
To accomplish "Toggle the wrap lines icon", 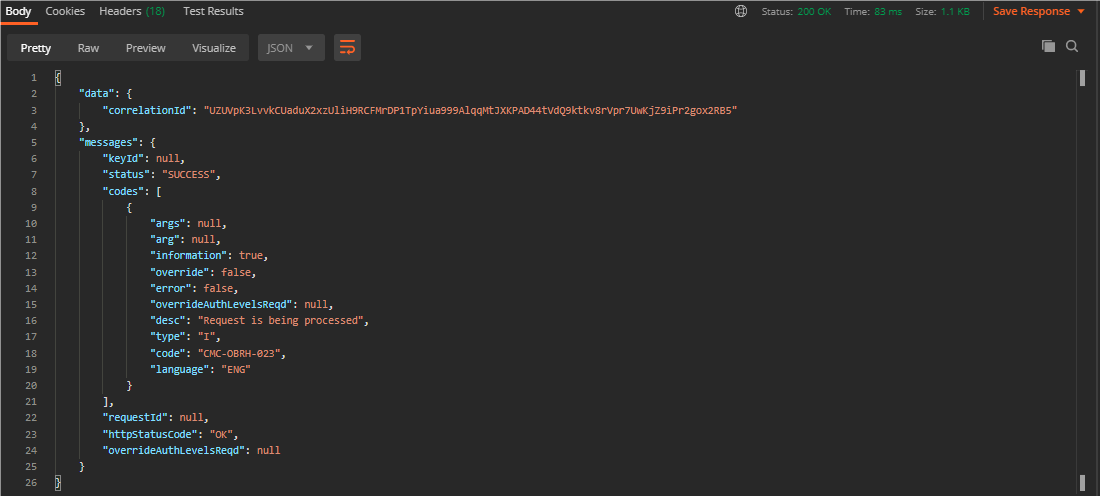I will coord(347,48).
